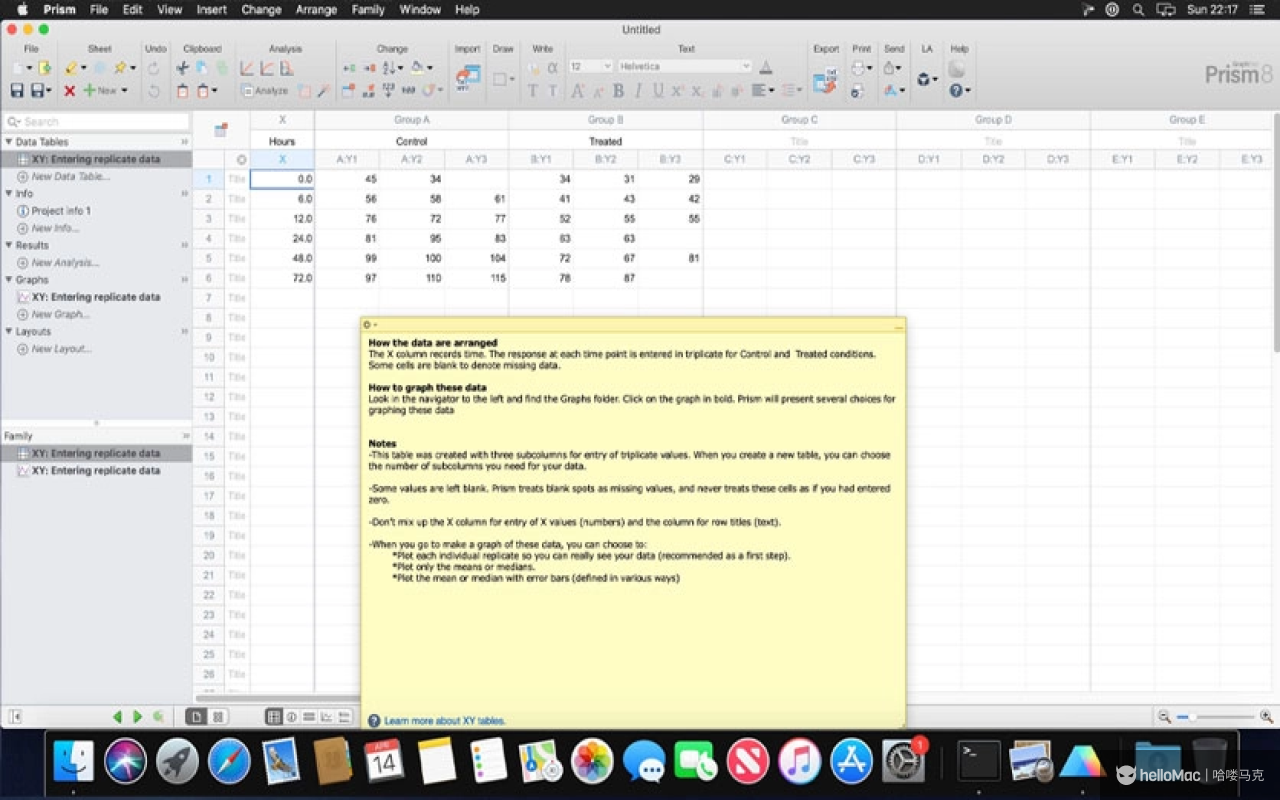
Task: Click the Treated title of Group B
Action: point(605,141)
